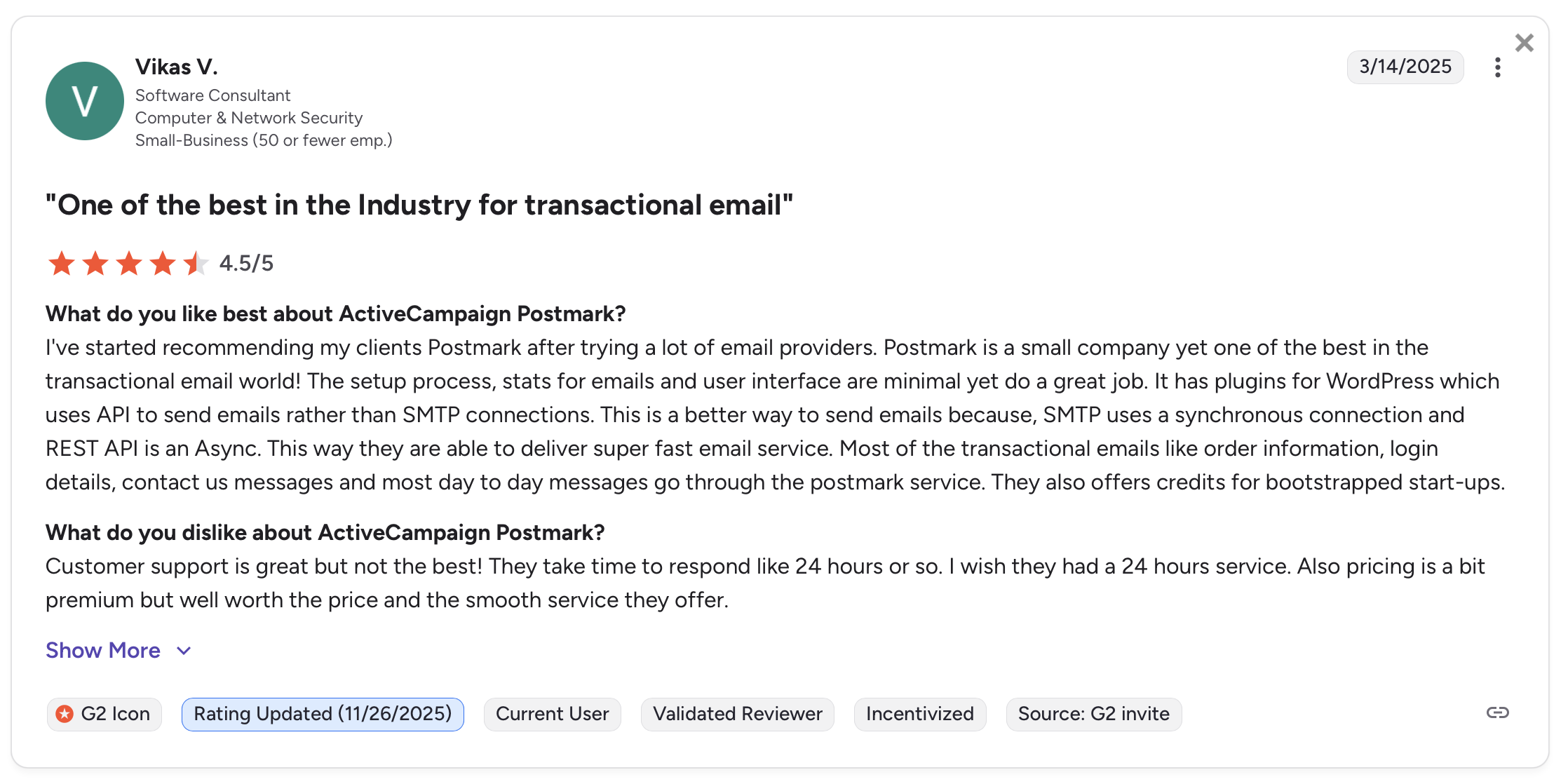Image resolution: width=1568 pixels, height=784 pixels.
Task: Close the review card with X
Action: point(1524,43)
